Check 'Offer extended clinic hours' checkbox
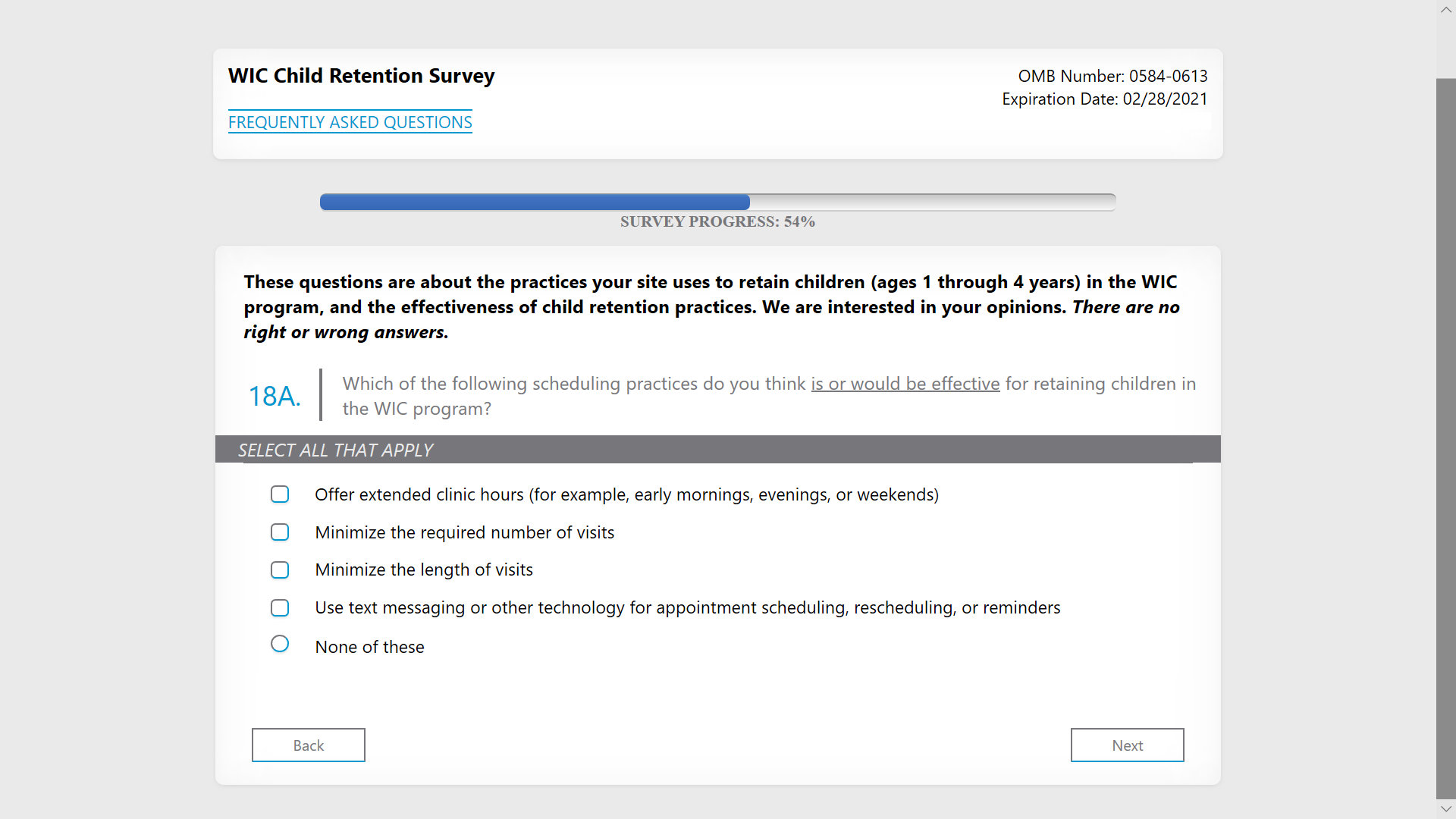The height and width of the screenshot is (819, 1456). click(280, 494)
